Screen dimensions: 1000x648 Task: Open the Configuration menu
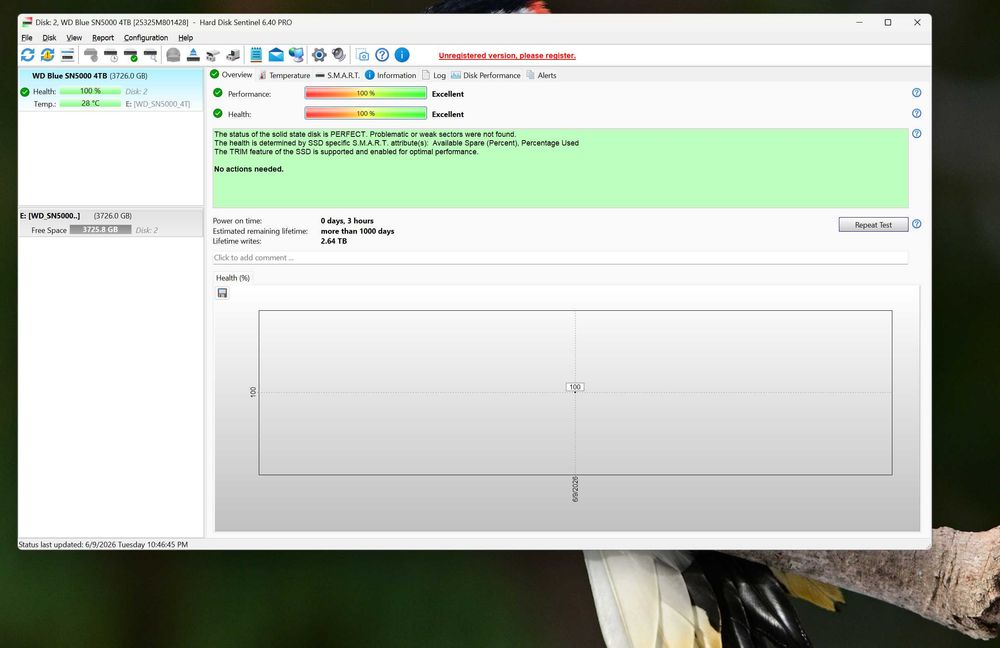coord(146,38)
